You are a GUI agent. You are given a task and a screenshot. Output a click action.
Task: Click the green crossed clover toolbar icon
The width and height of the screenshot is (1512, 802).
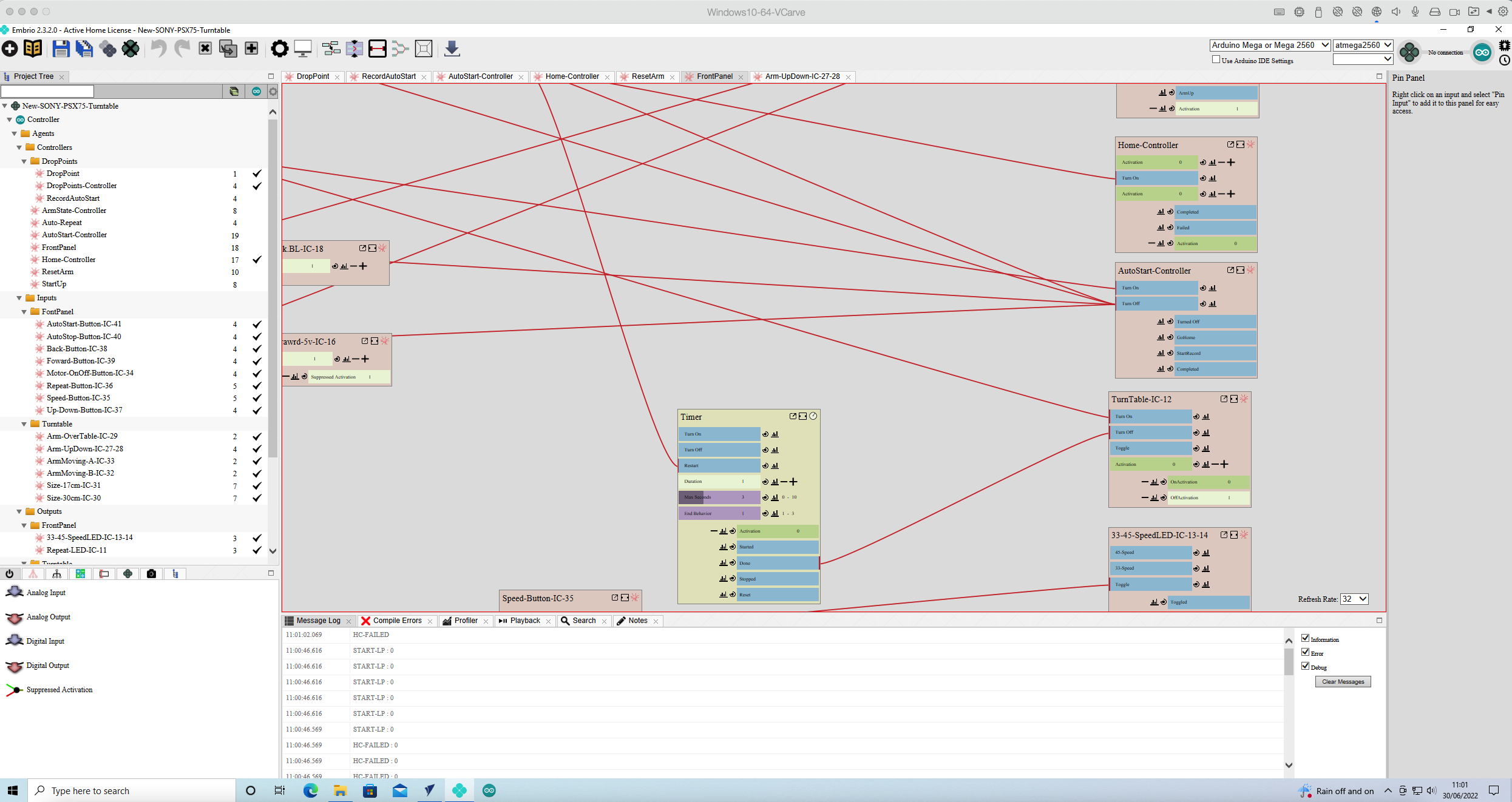click(x=131, y=49)
